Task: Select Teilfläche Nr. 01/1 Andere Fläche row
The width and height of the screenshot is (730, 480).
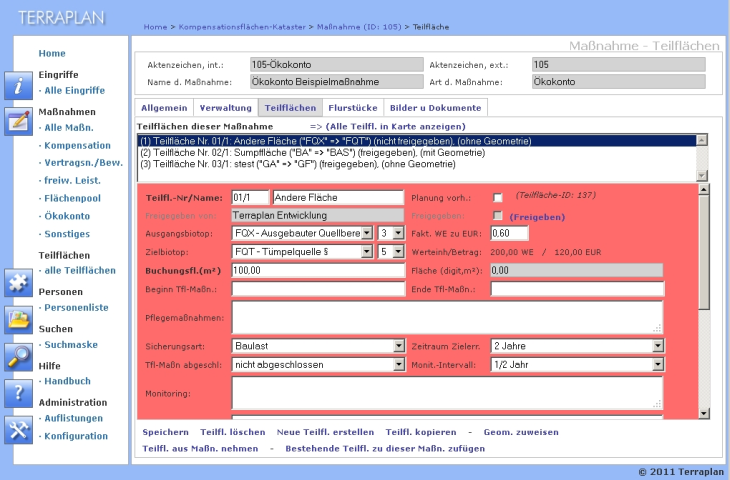Action: pos(417,141)
